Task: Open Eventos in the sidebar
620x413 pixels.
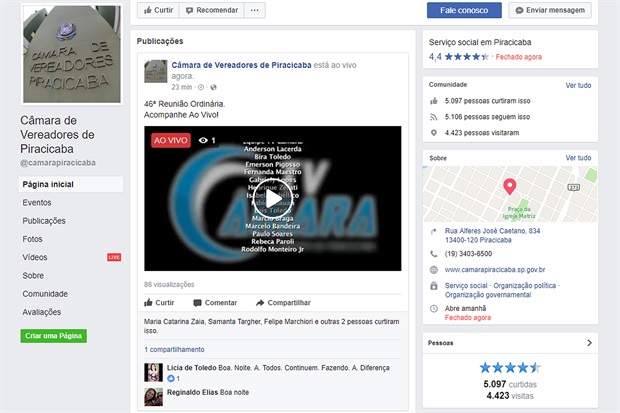Action: [x=37, y=203]
